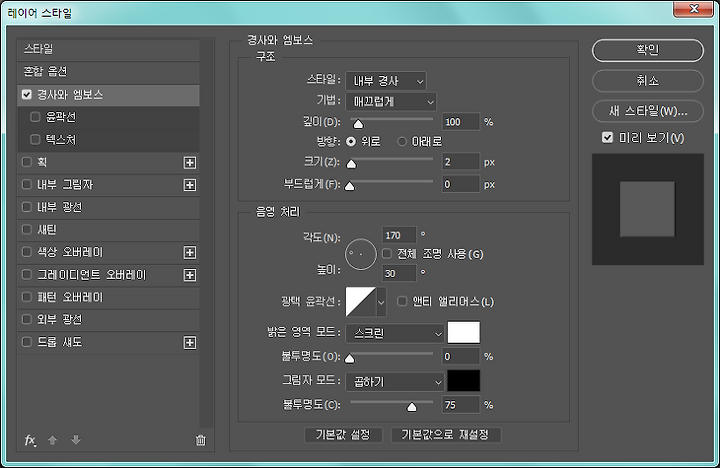
Task: Select 색상 오버레이 effect row
Action: point(108,253)
